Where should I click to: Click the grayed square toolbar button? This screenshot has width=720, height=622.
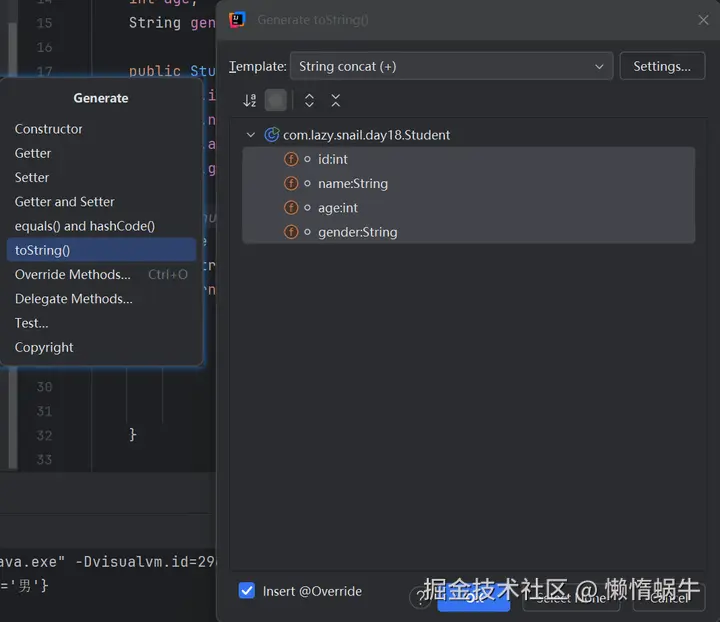[x=276, y=101]
